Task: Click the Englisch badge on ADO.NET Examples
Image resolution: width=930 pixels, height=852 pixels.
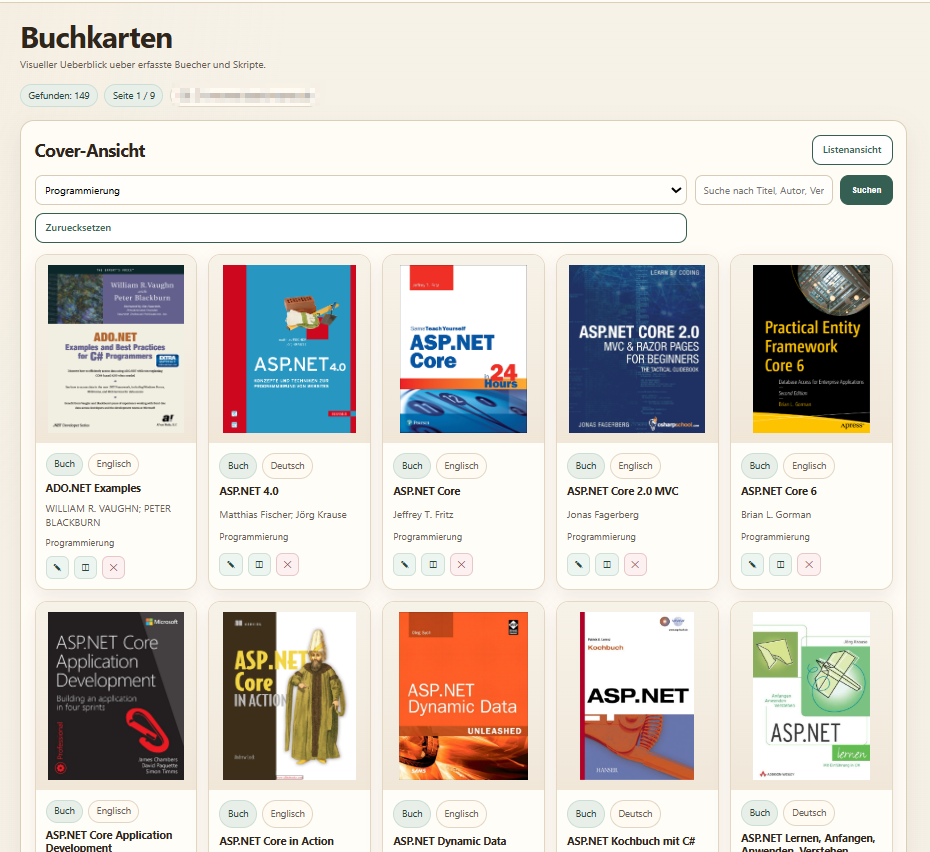Action: pyautogui.click(x=113, y=464)
